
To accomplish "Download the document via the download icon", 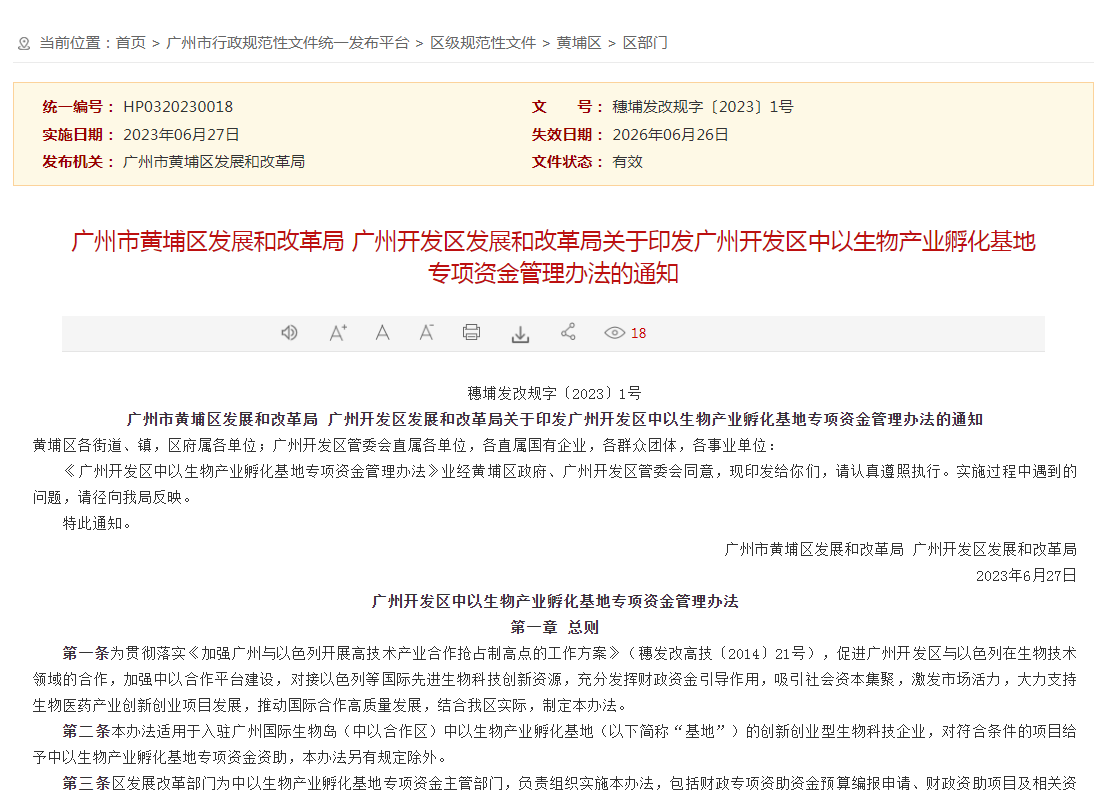I will pyautogui.click(x=520, y=334).
